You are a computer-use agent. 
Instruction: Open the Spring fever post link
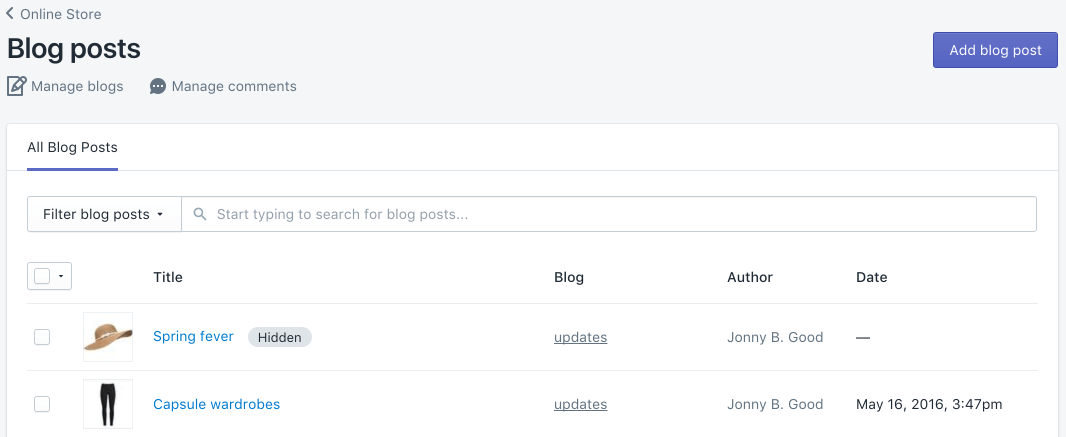[x=193, y=336]
